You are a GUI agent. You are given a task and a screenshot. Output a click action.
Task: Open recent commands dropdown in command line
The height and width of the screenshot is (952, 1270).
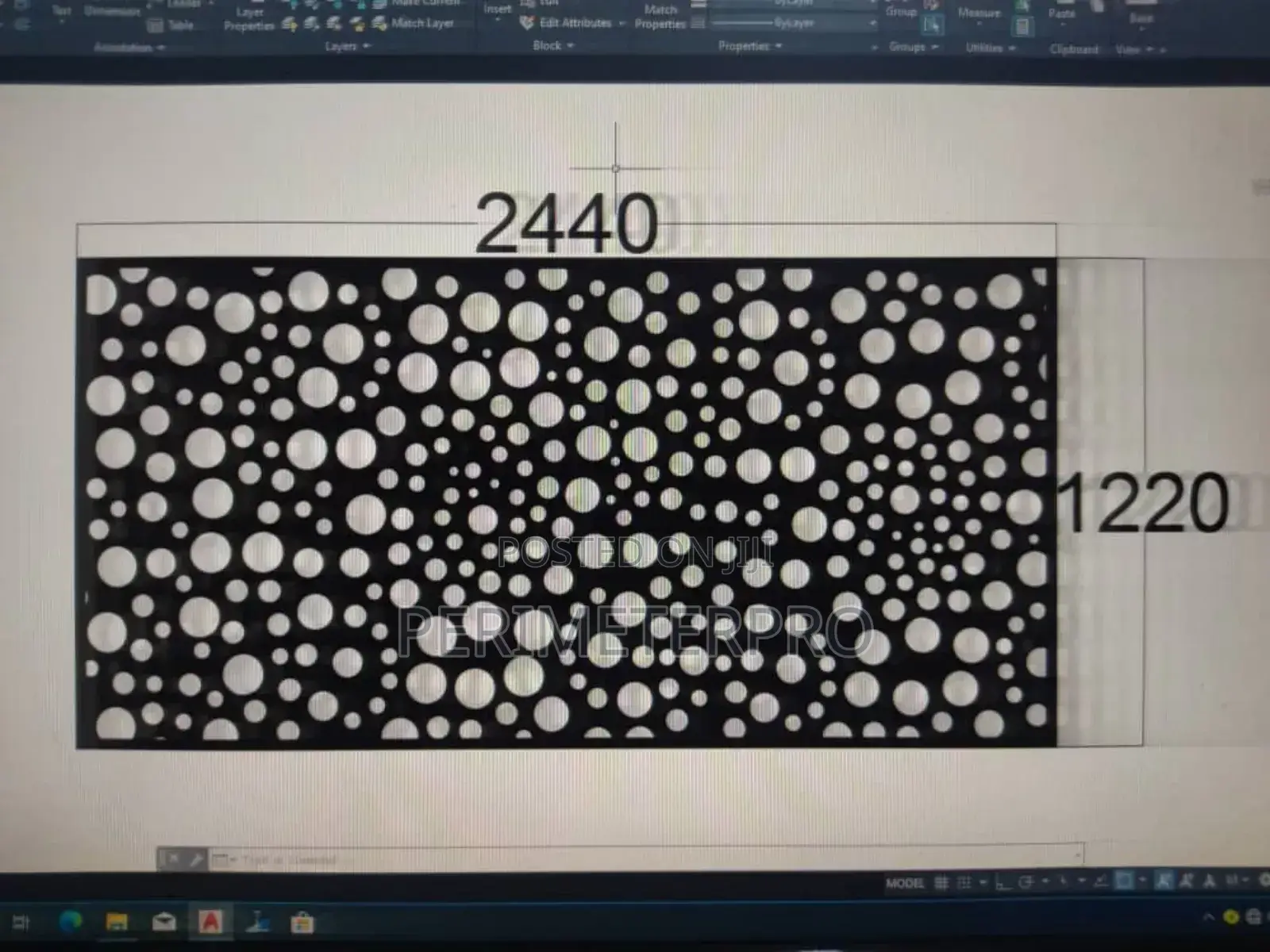(x=224, y=859)
